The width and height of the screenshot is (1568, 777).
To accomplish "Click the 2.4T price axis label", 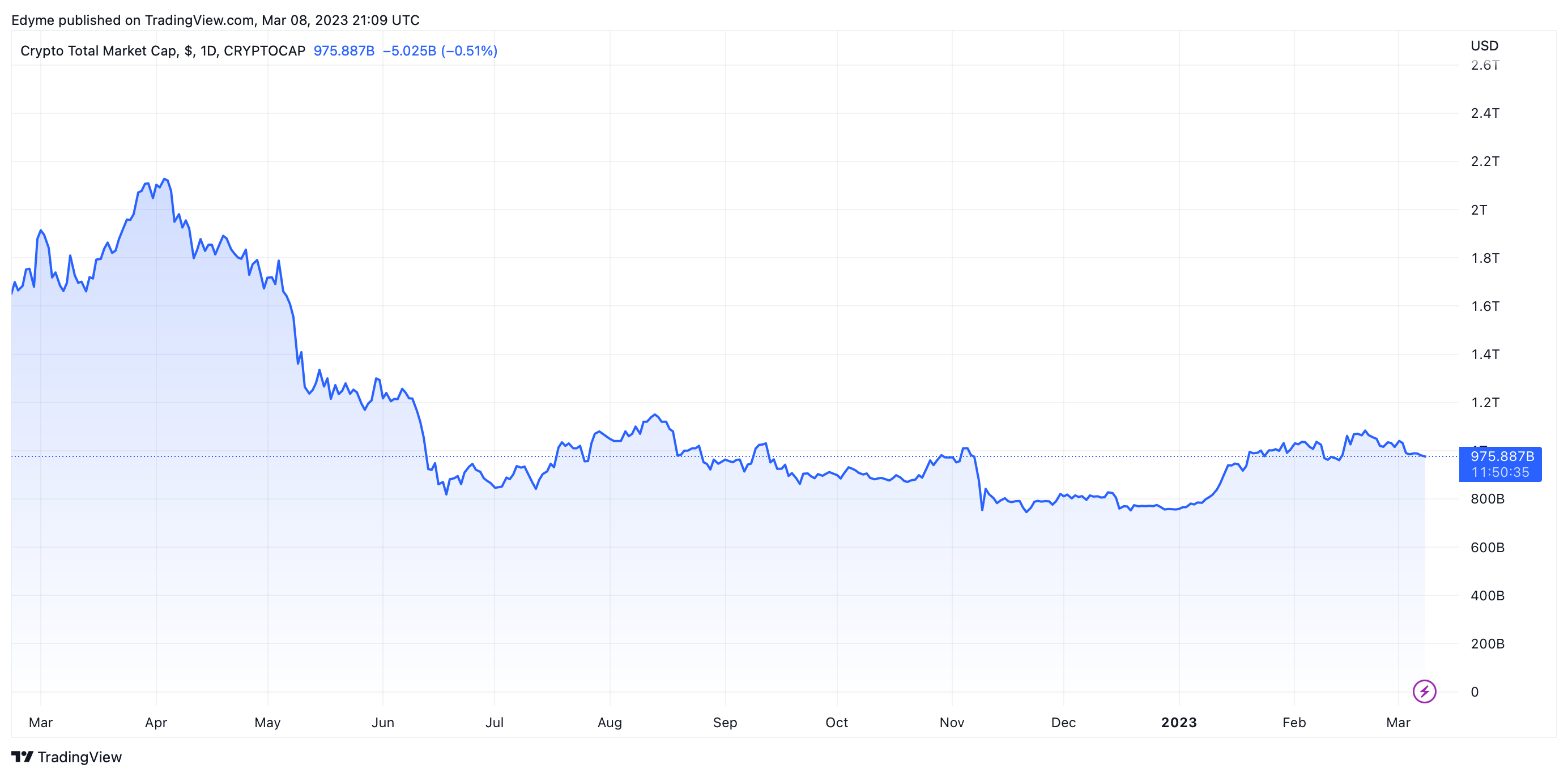I will [x=1485, y=113].
